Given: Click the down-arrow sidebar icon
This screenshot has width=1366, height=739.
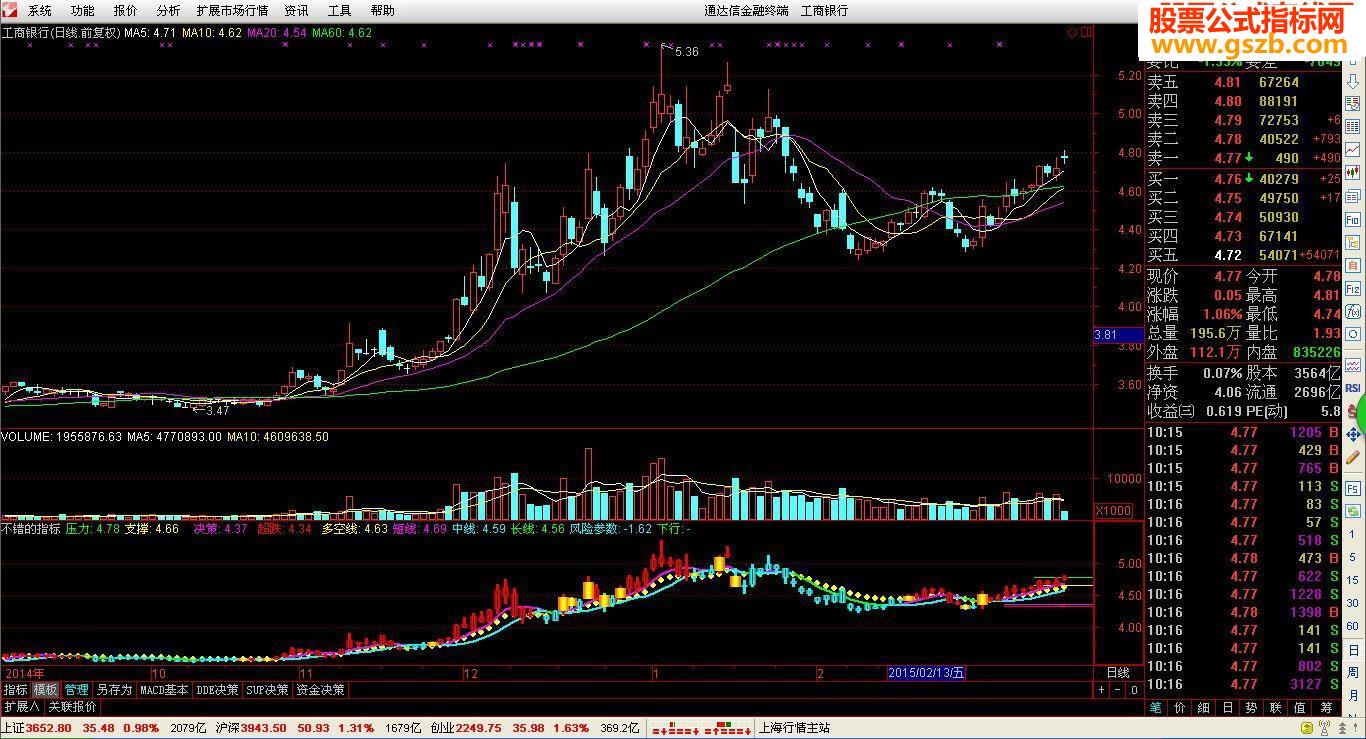Looking at the screenshot, I should tap(1353, 82).
